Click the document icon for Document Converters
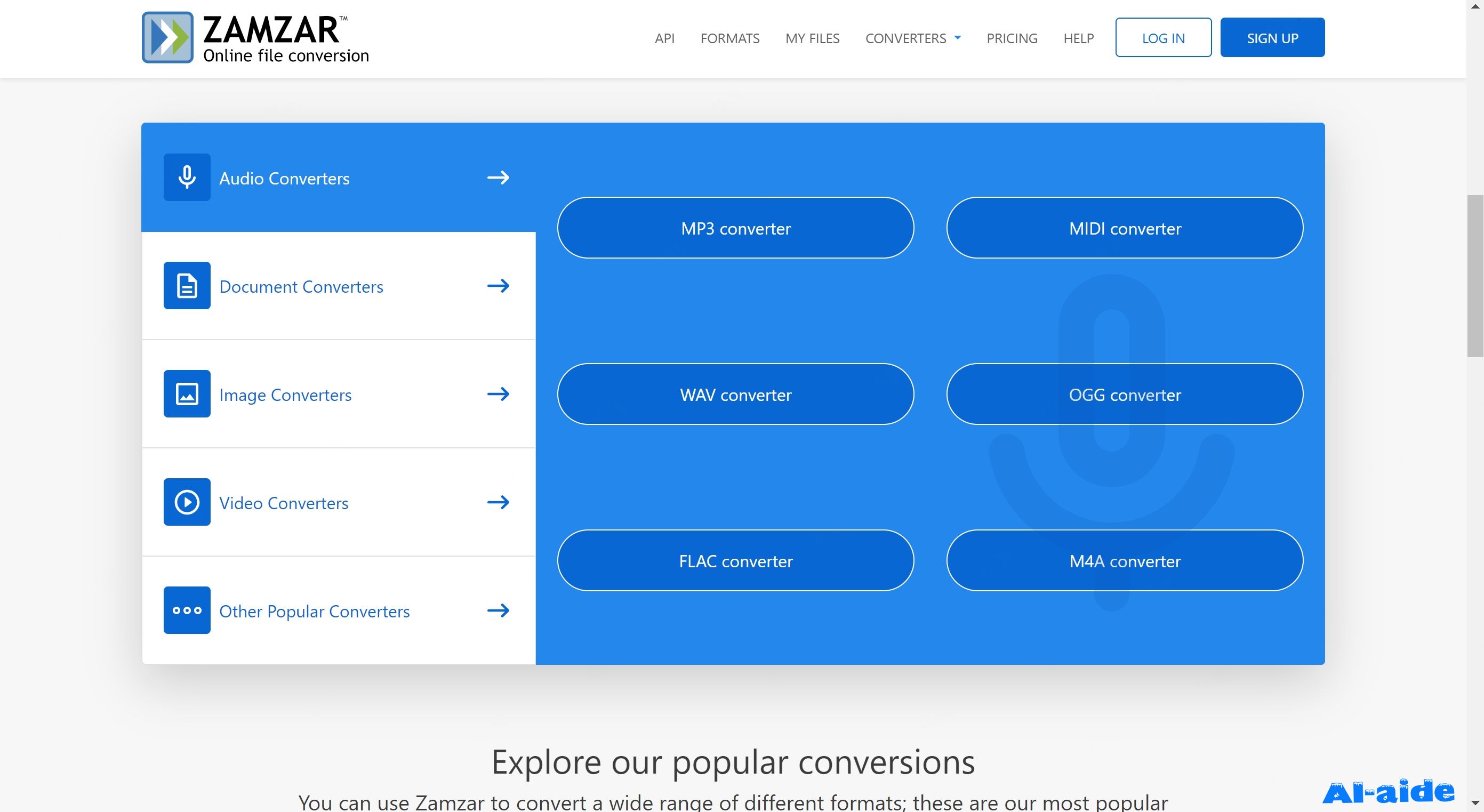The image size is (1484, 812). [187, 286]
